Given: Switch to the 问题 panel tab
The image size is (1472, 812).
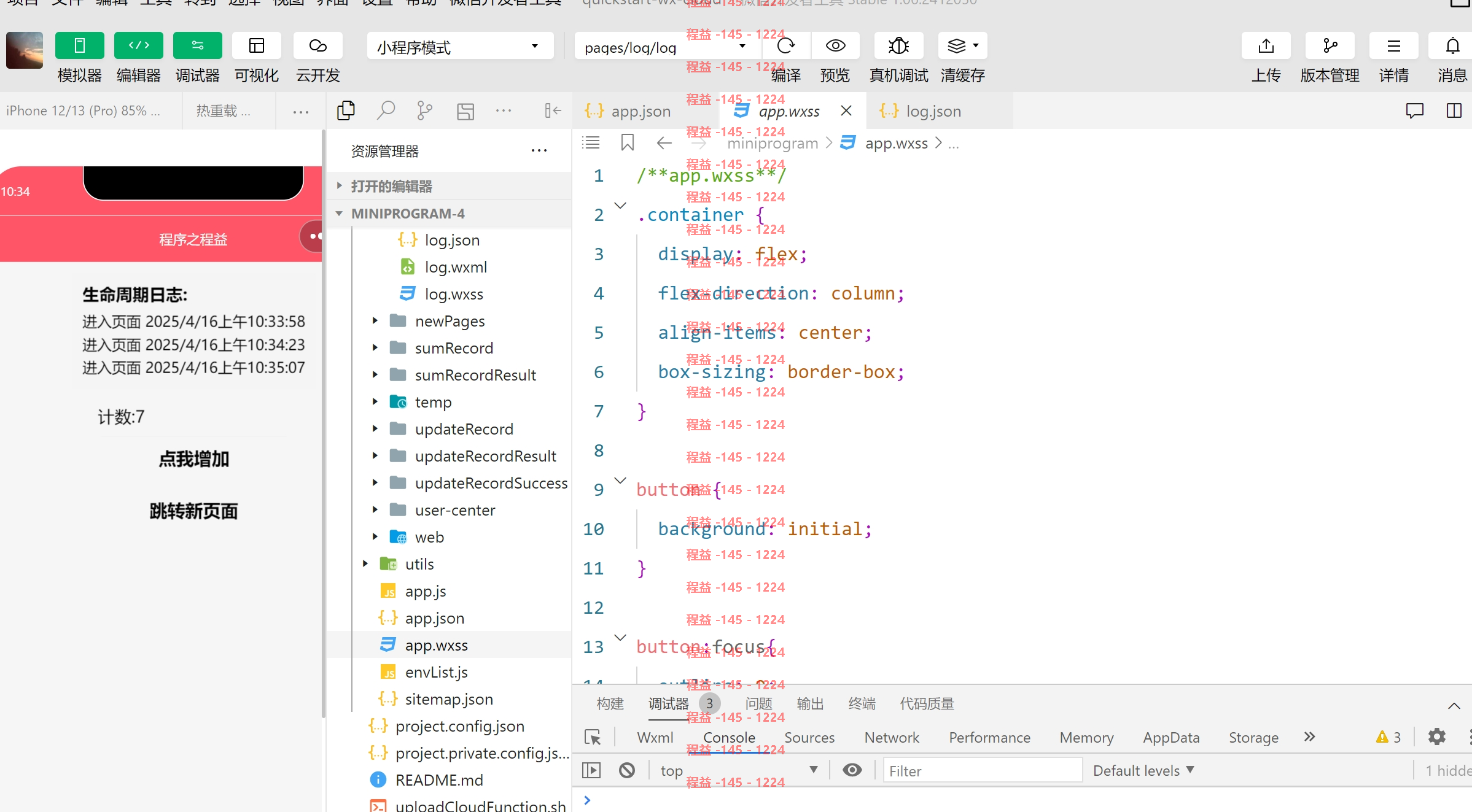Looking at the screenshot, I should 758,704.
